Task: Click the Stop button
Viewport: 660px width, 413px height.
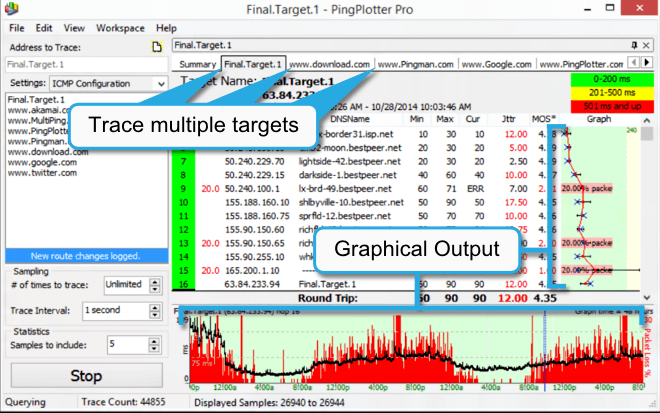Action: (x=86, y=376)
